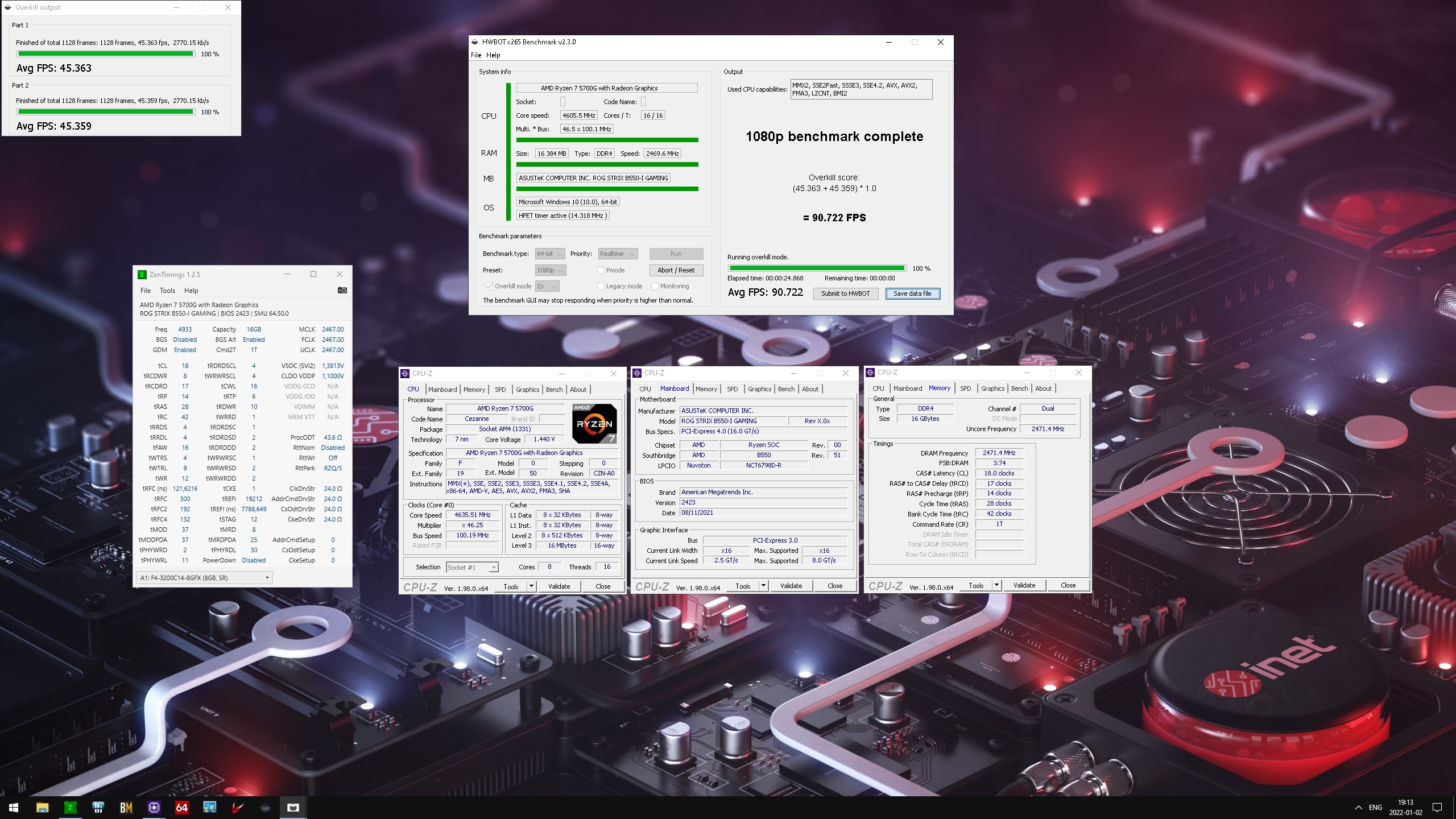Enable the Monitoring checkbox
1456x819 pixels.
(x=655, y=286)
